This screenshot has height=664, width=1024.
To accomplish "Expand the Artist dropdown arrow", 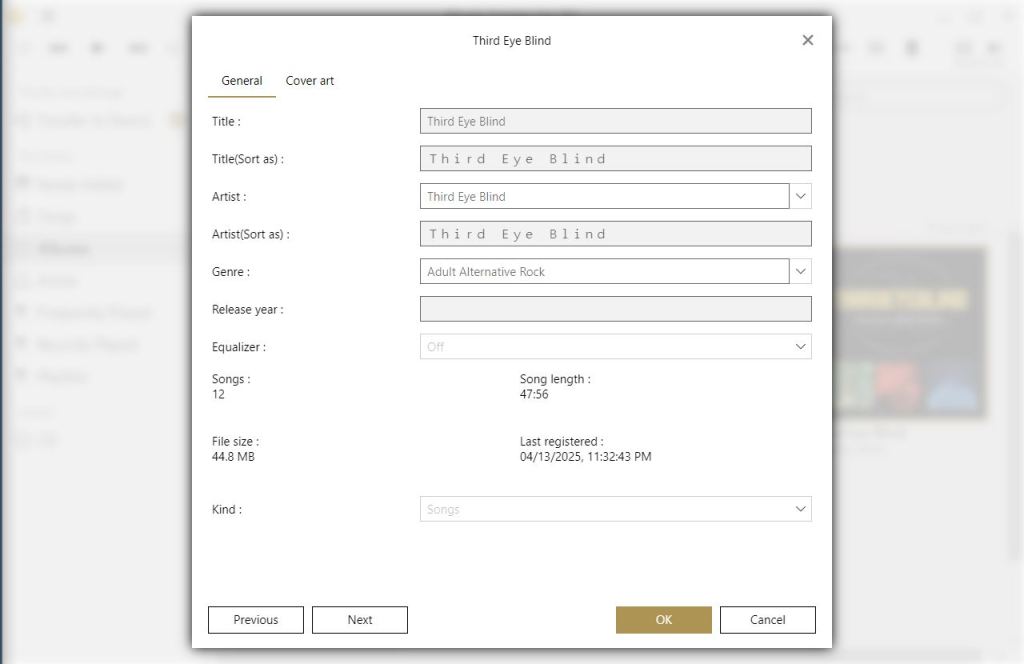I will coord(801,197).
